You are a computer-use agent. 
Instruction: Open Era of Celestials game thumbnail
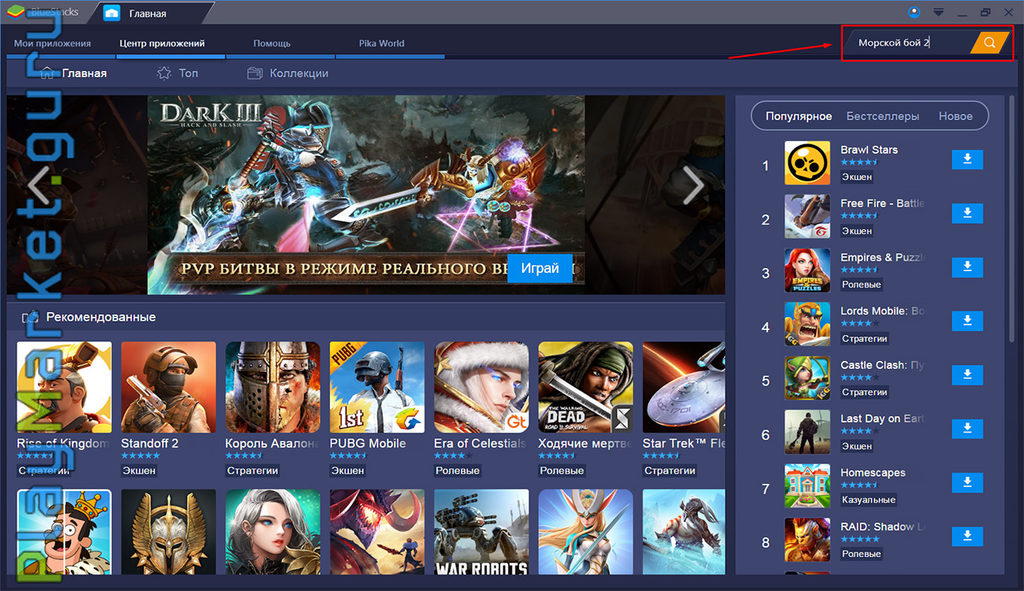click(x=481, y=387)
